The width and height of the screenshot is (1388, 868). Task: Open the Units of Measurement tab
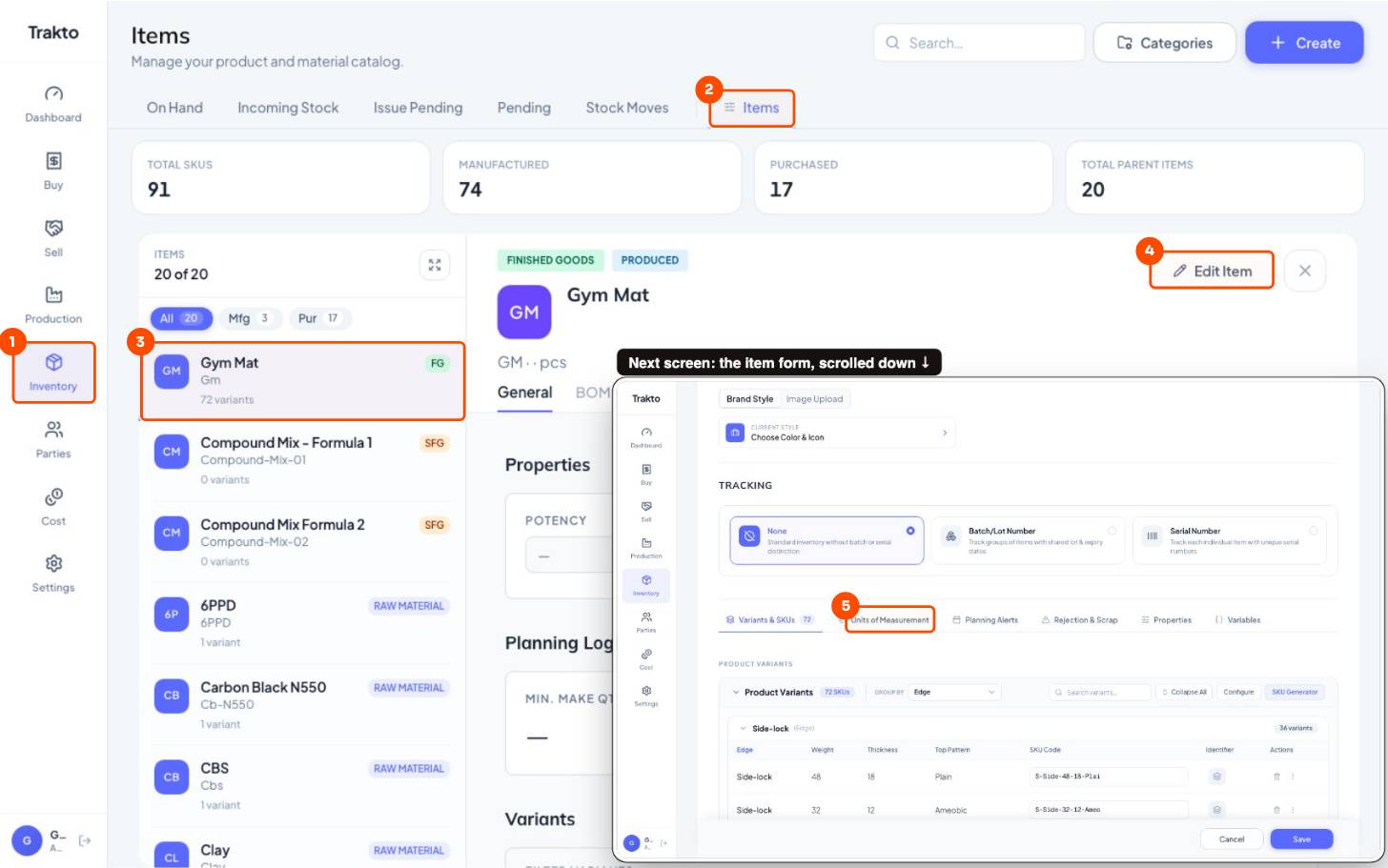889,620
